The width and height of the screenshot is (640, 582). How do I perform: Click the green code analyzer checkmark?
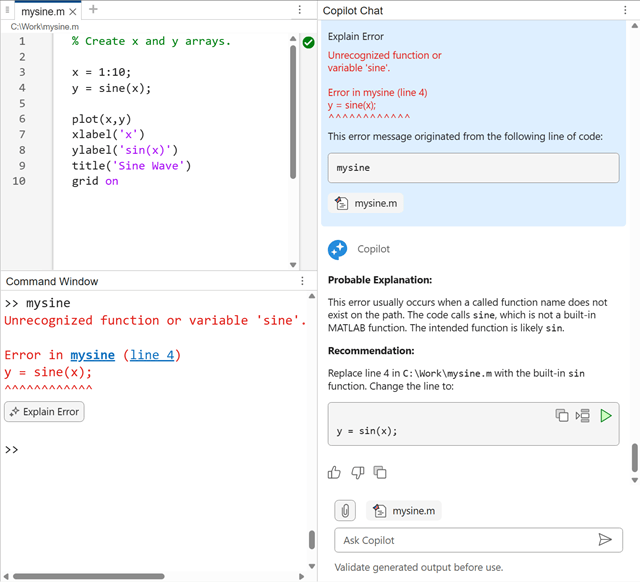click(x=309, y=42)
